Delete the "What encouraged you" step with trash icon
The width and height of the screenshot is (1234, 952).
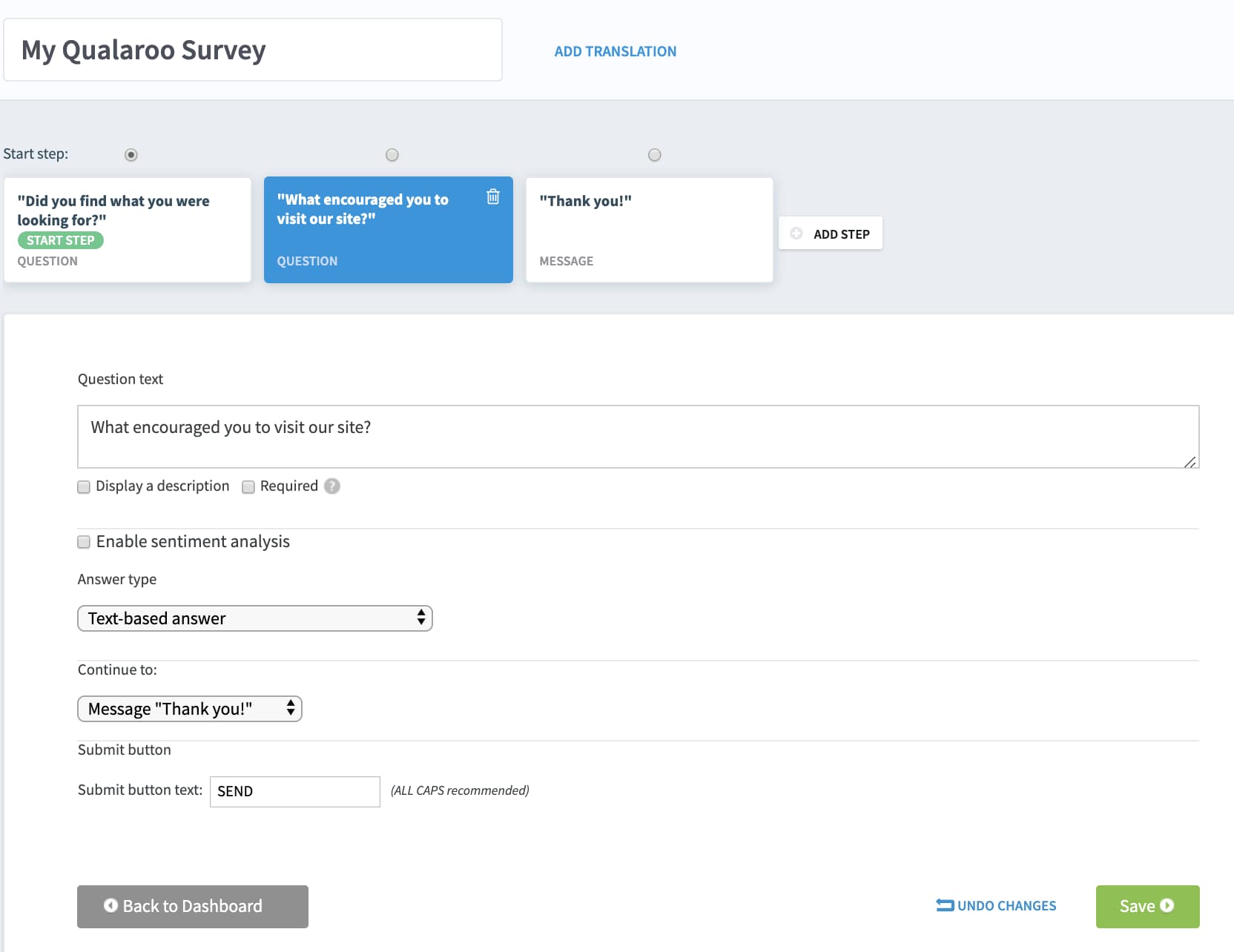pyautogui.click(x=492, y=196)
